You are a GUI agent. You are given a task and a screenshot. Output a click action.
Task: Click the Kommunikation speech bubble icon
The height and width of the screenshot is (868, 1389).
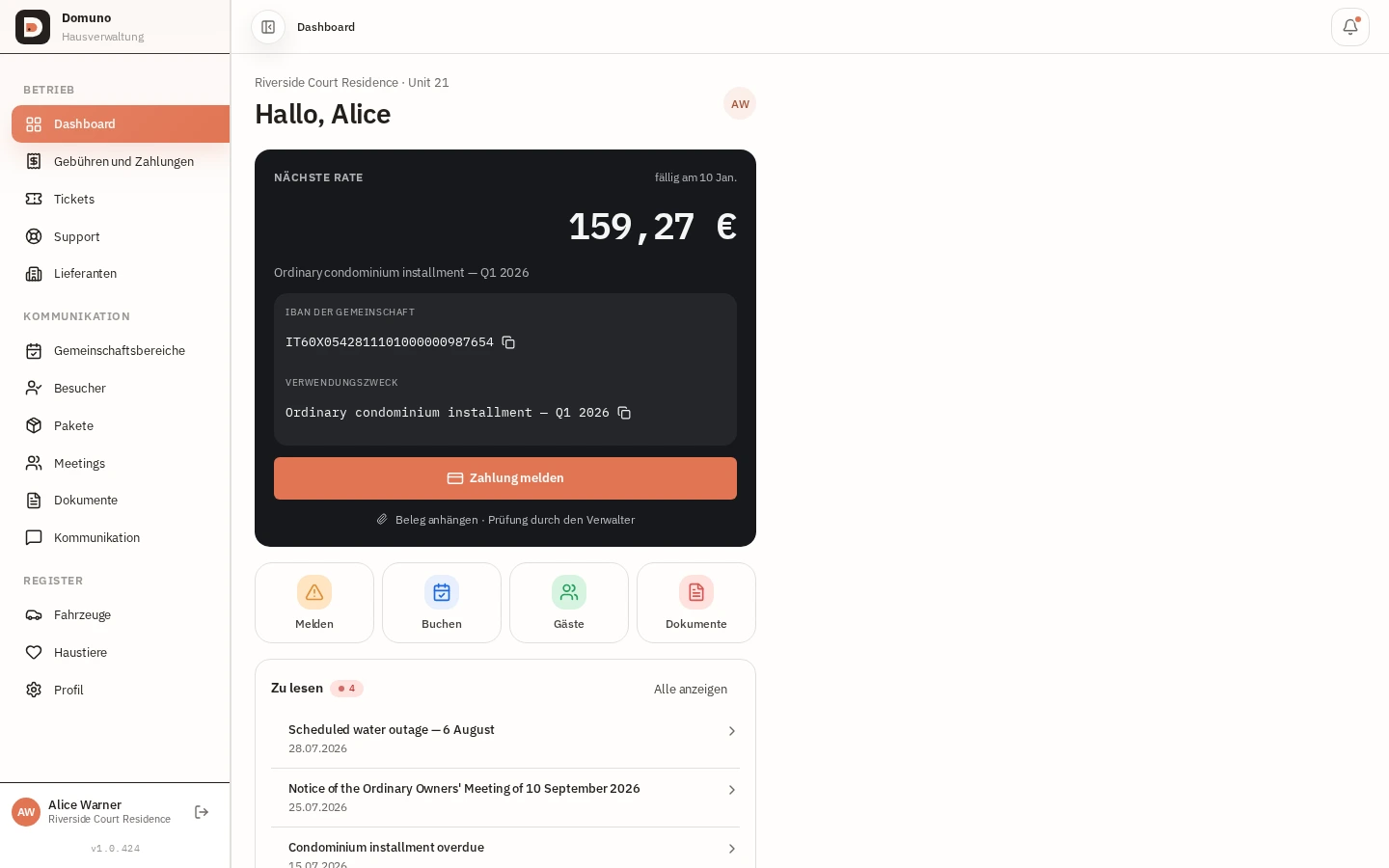pyautogui.click(x=34, y=537)
